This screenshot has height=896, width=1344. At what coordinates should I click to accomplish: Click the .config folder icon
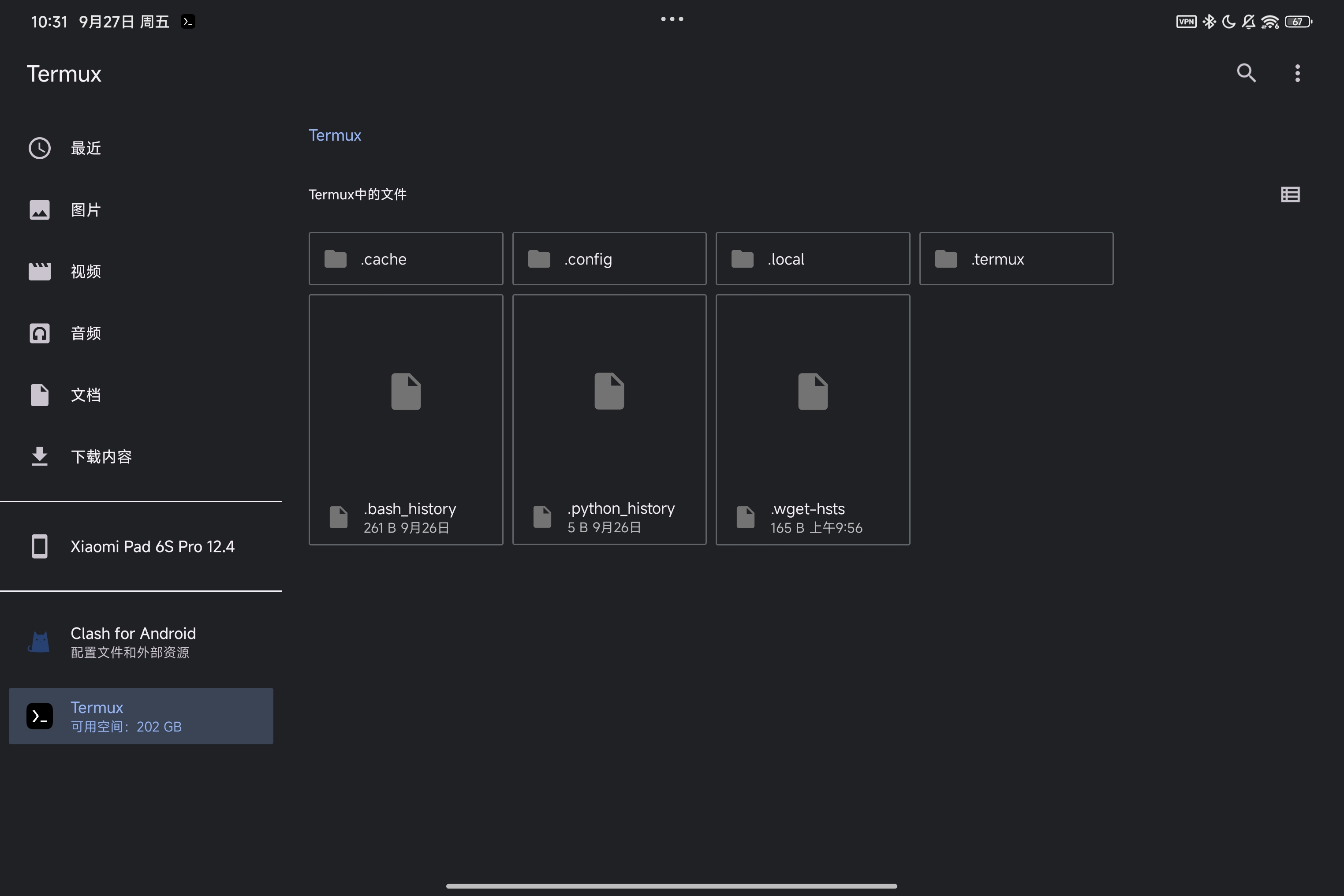coord(539,259)
